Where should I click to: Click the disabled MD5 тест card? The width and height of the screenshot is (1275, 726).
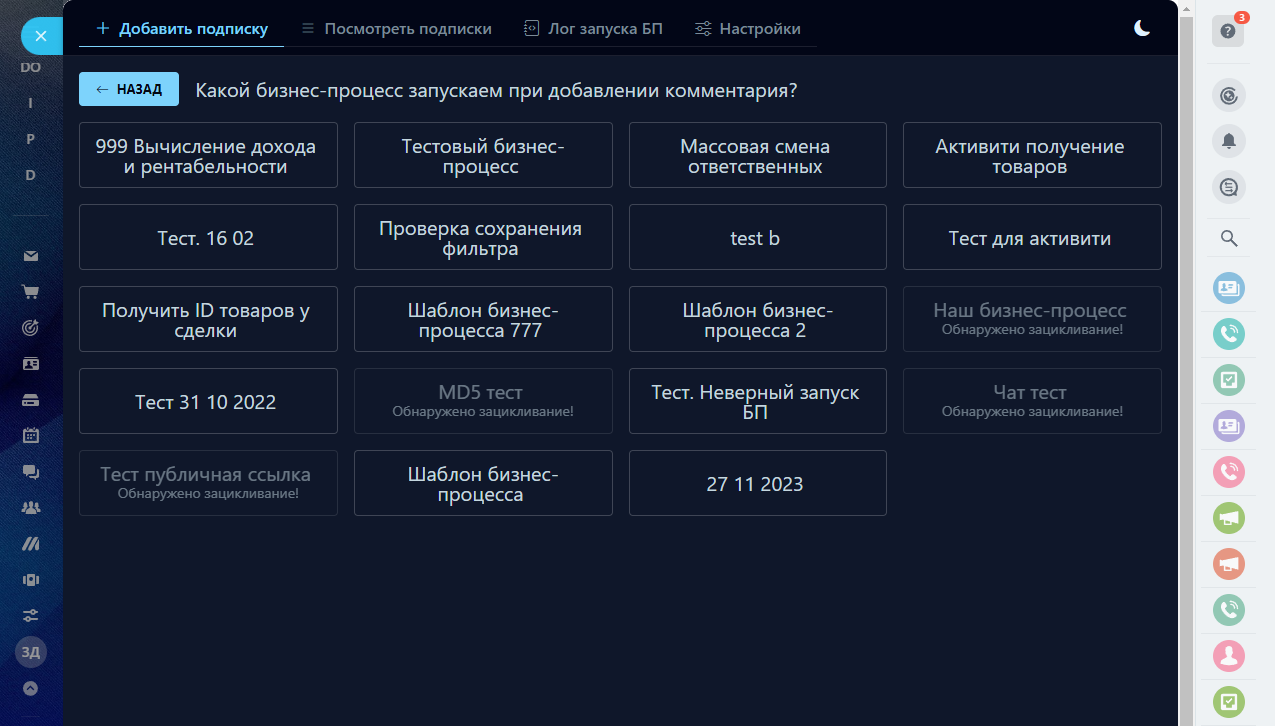(483, 401)
